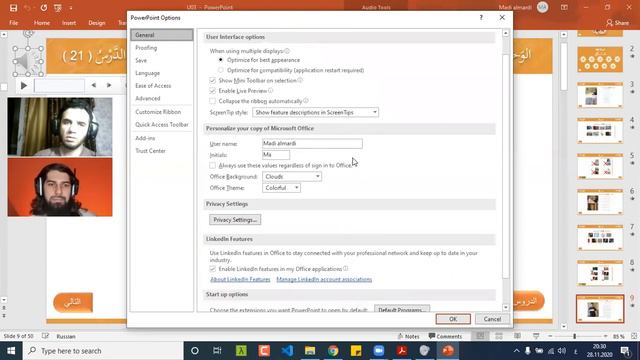
Task: Click the Notes button in status bar
Action: [x=409, y=336]
